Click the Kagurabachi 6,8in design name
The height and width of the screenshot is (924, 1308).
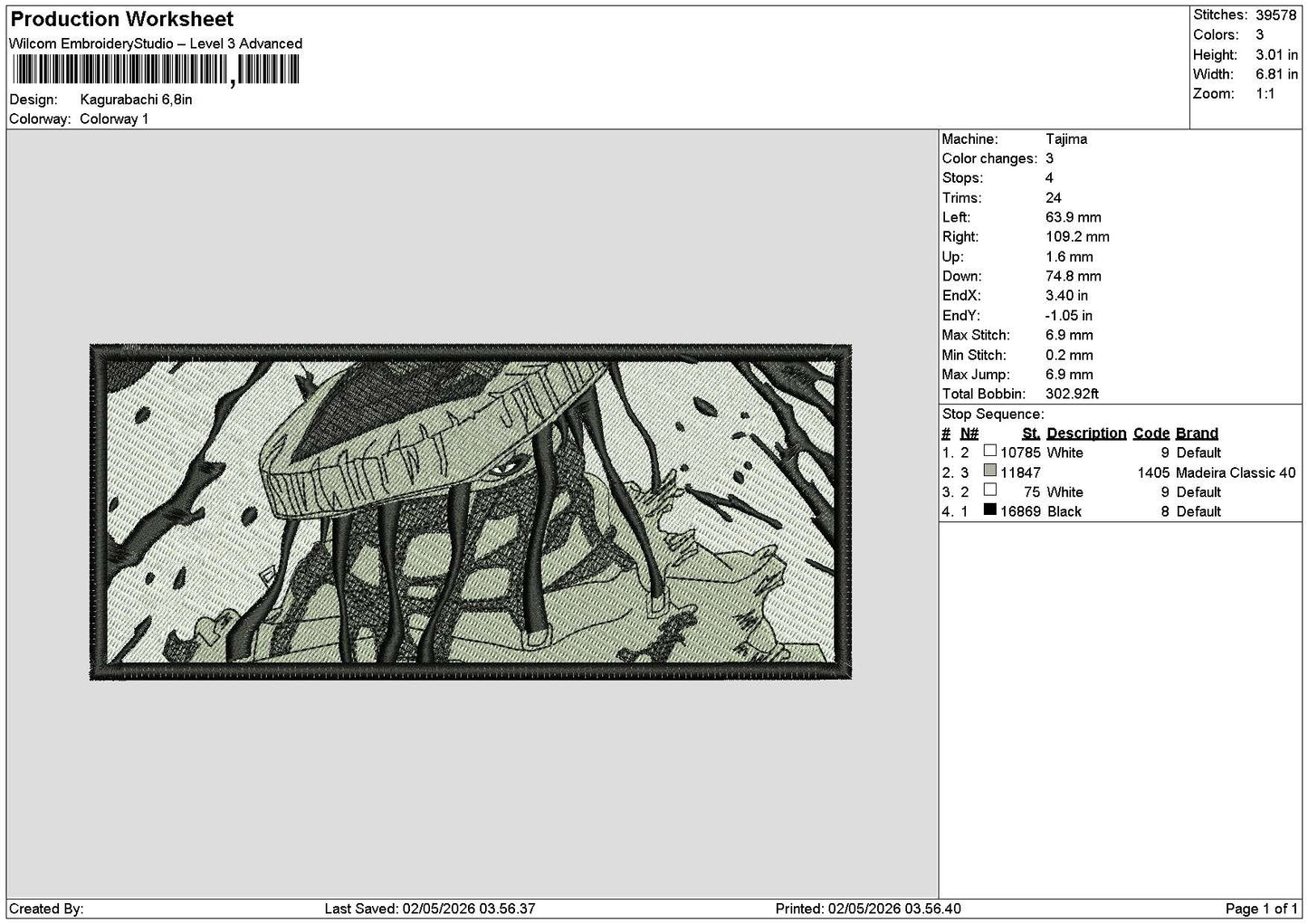(136, 100)
